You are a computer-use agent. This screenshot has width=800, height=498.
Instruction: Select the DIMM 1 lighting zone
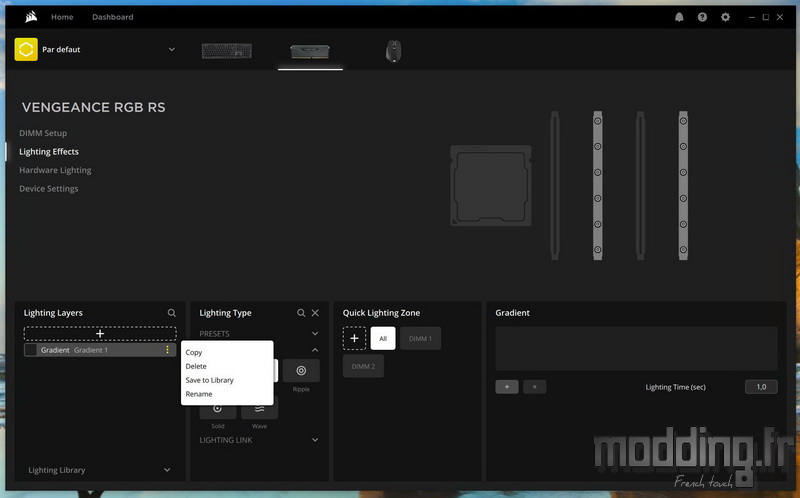click(x=420, y=338)
